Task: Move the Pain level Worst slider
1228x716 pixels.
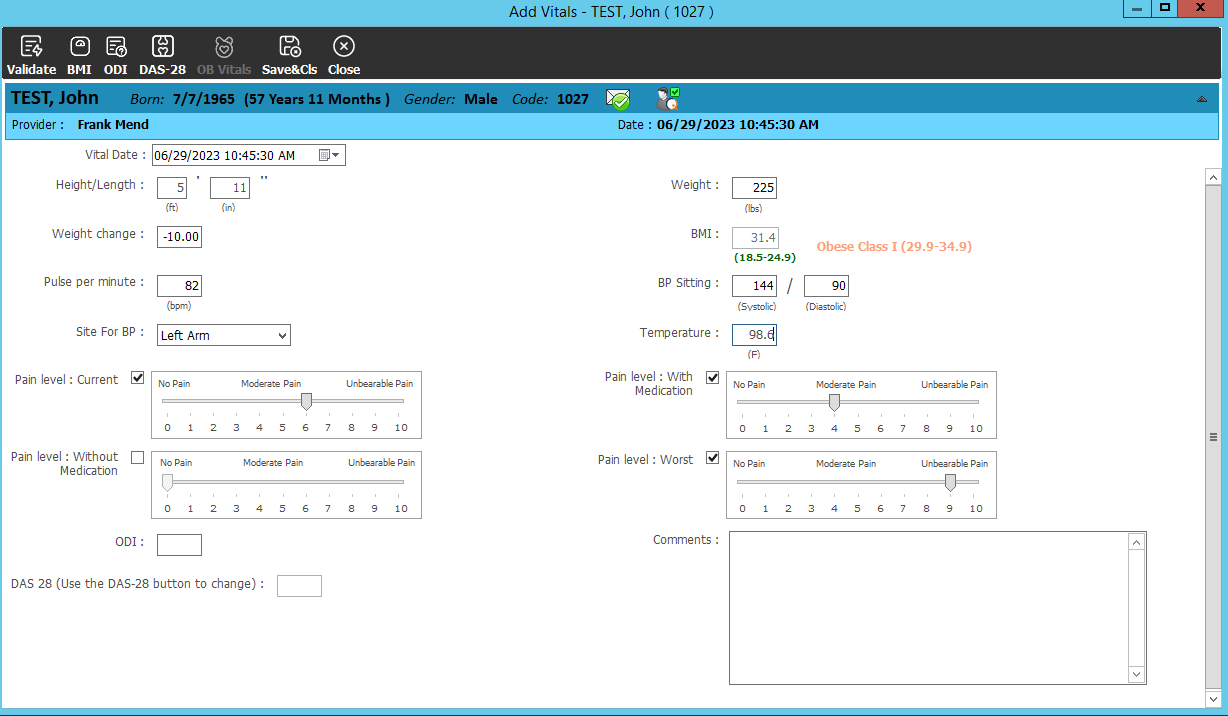Action: (949, 481)
